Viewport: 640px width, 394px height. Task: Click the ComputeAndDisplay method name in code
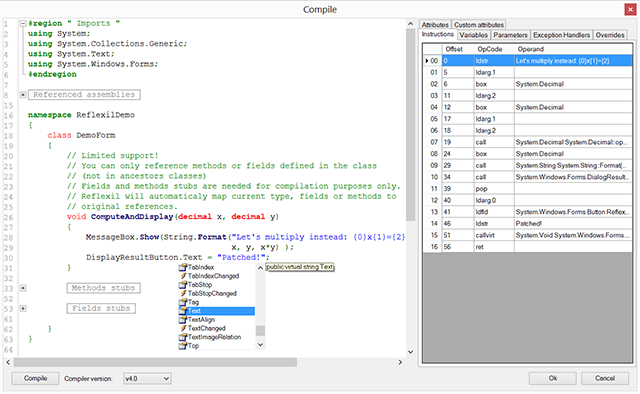pyautogui.click(x=132, y=217)
